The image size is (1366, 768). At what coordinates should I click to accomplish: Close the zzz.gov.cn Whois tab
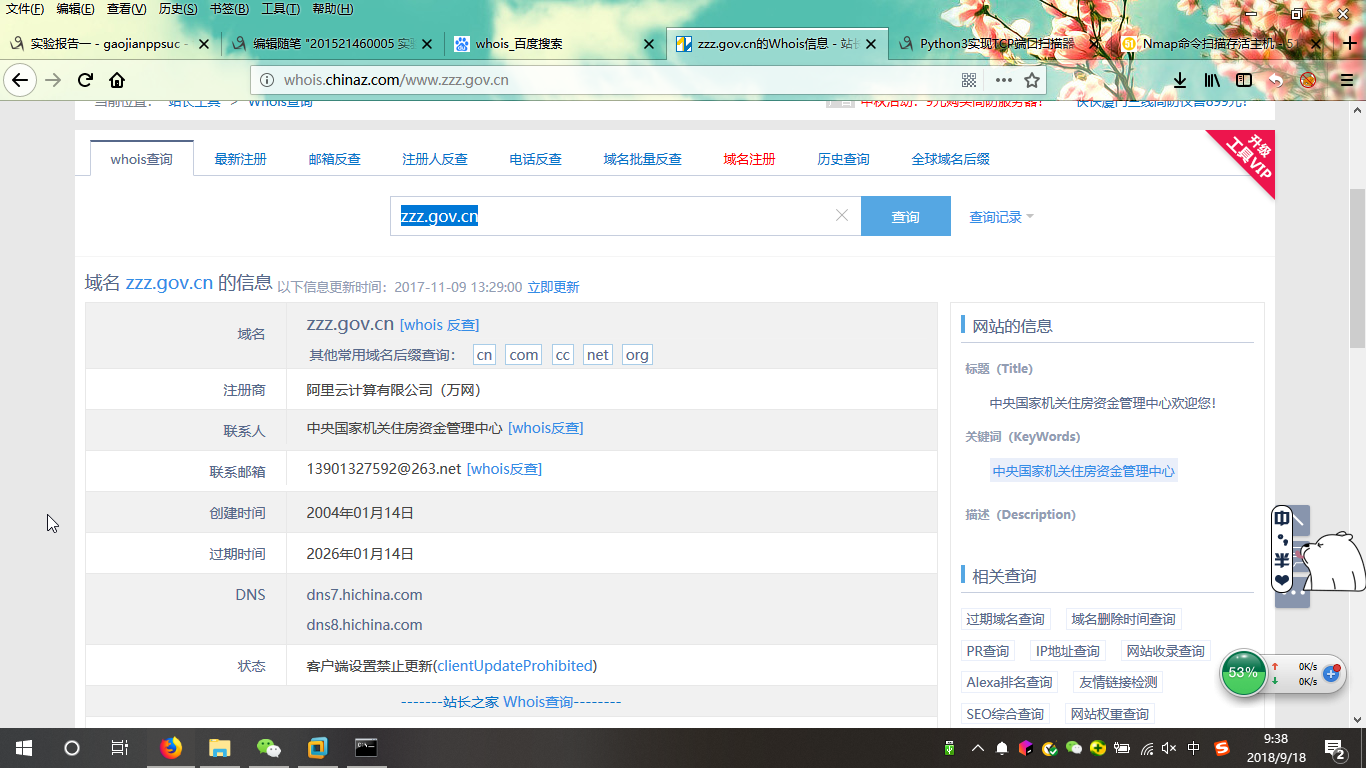pos(871,44)
